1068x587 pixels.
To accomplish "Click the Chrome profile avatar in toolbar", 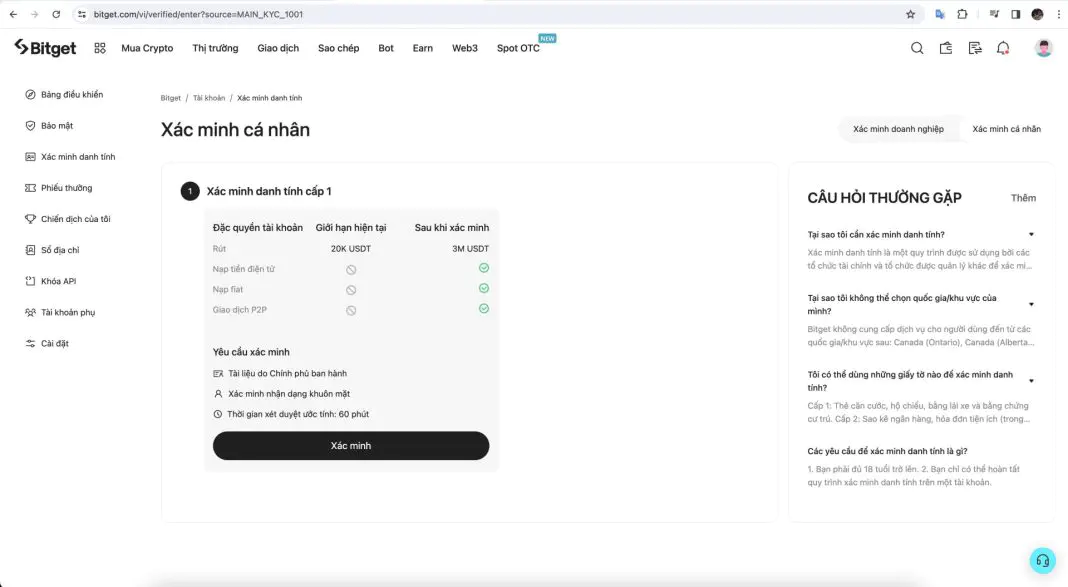I will coord(1037,14).
